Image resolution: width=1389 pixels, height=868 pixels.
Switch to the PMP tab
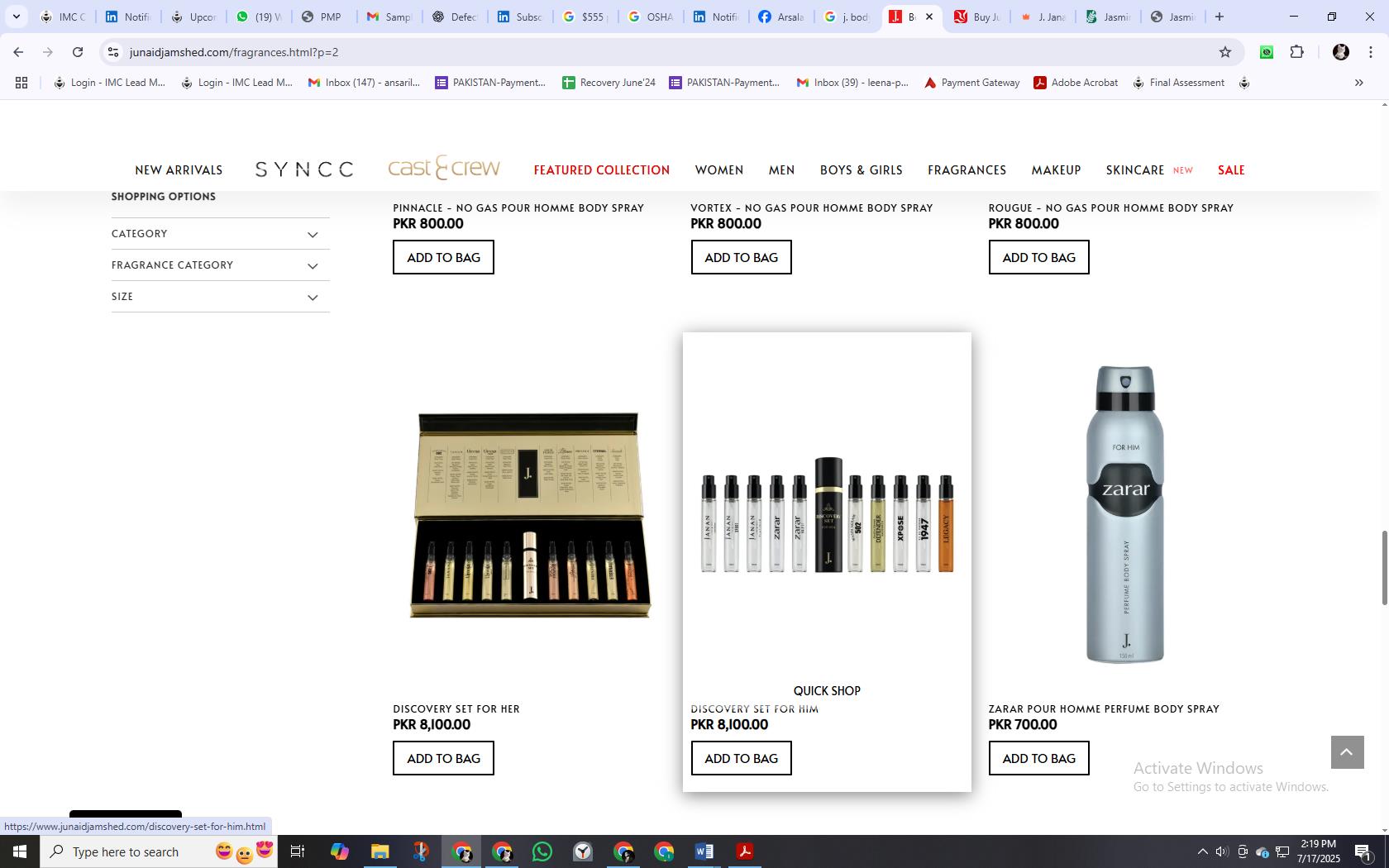[322, 17]
